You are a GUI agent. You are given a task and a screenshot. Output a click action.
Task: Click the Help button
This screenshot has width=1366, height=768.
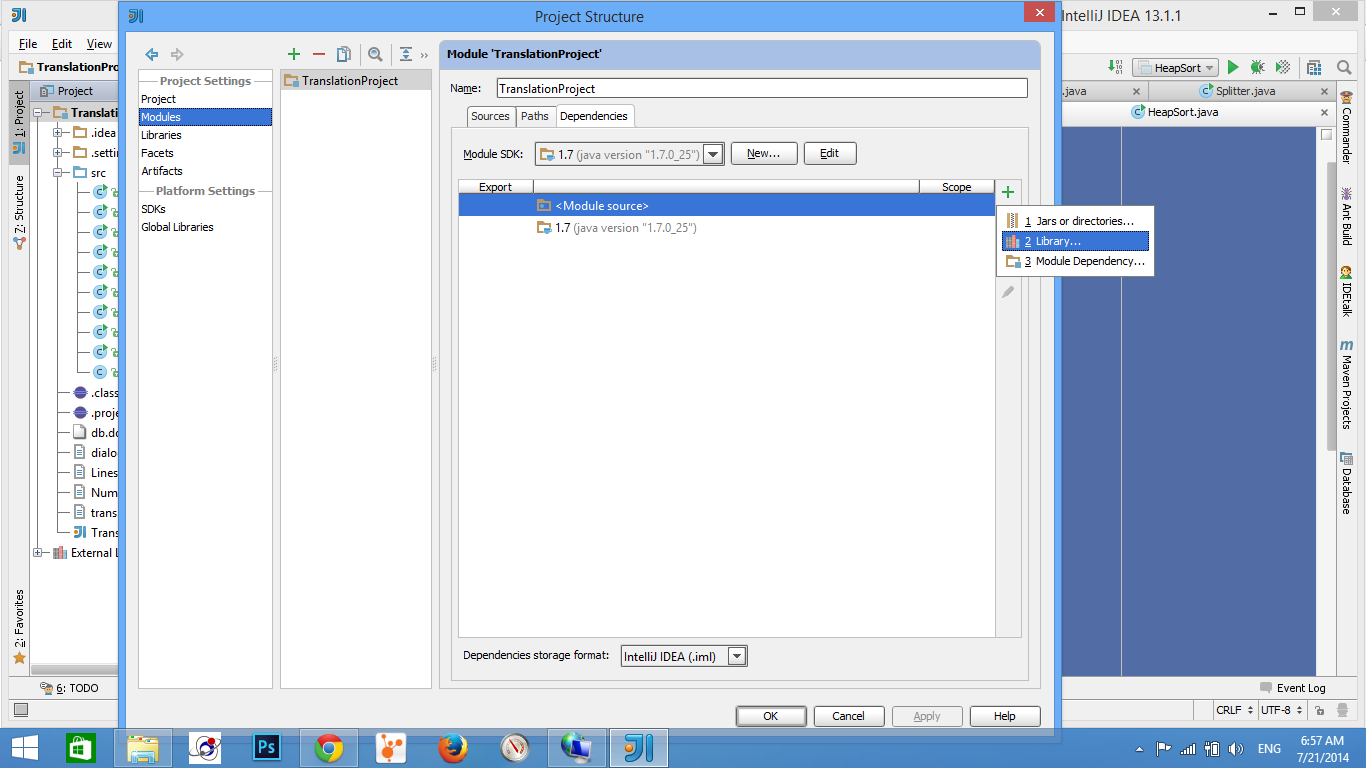[1005, 716]
